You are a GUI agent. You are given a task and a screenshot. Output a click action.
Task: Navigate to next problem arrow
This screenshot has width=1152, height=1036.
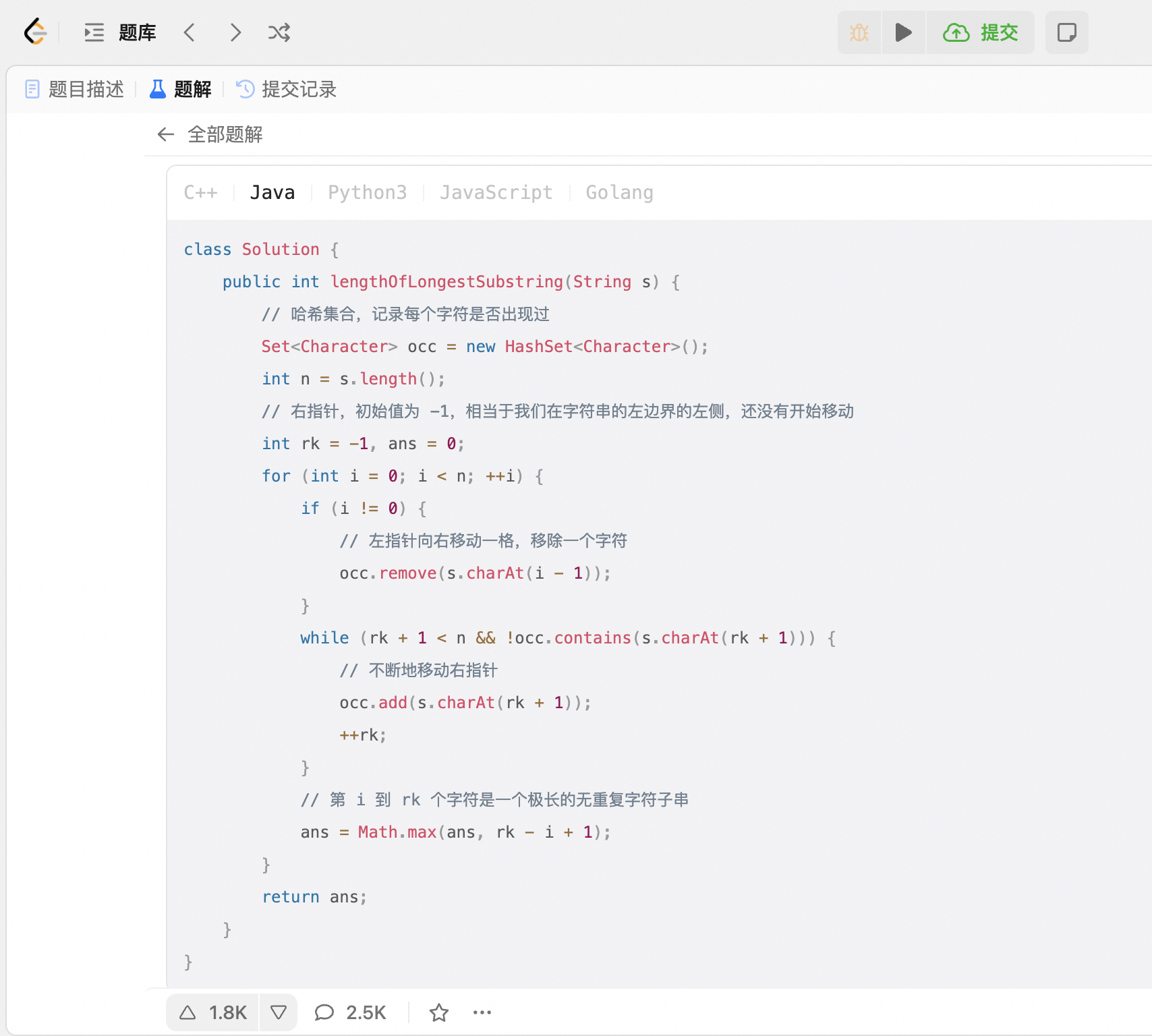coord(235,32)
